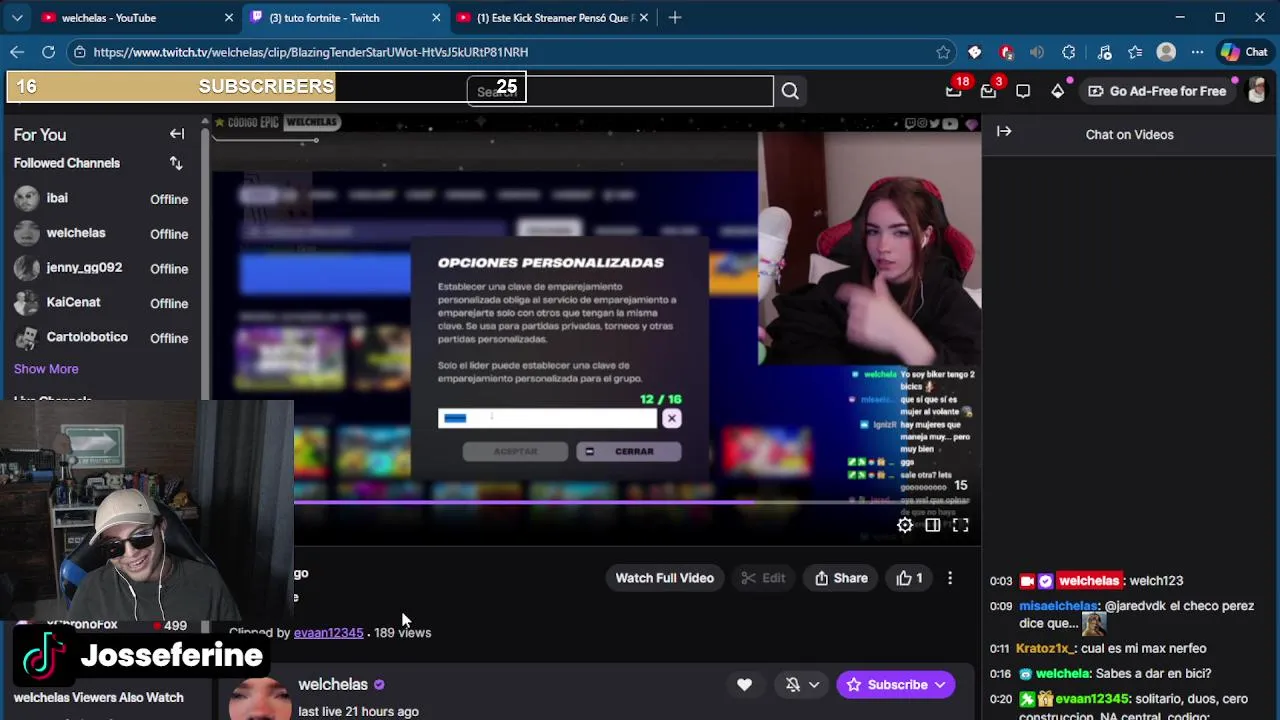Screen dimensions: 1280x720
Task: Click the Watch Full Video button
Action: 664,578
